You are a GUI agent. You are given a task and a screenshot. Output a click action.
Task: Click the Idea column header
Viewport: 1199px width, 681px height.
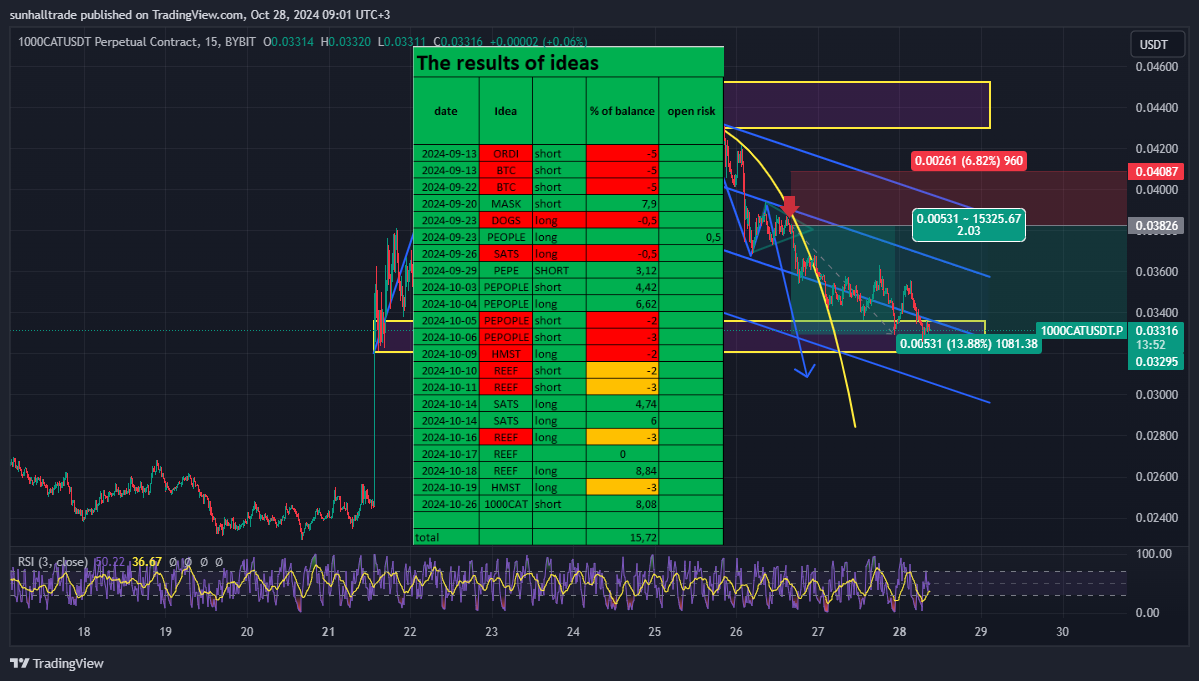(x=505, y=111)
